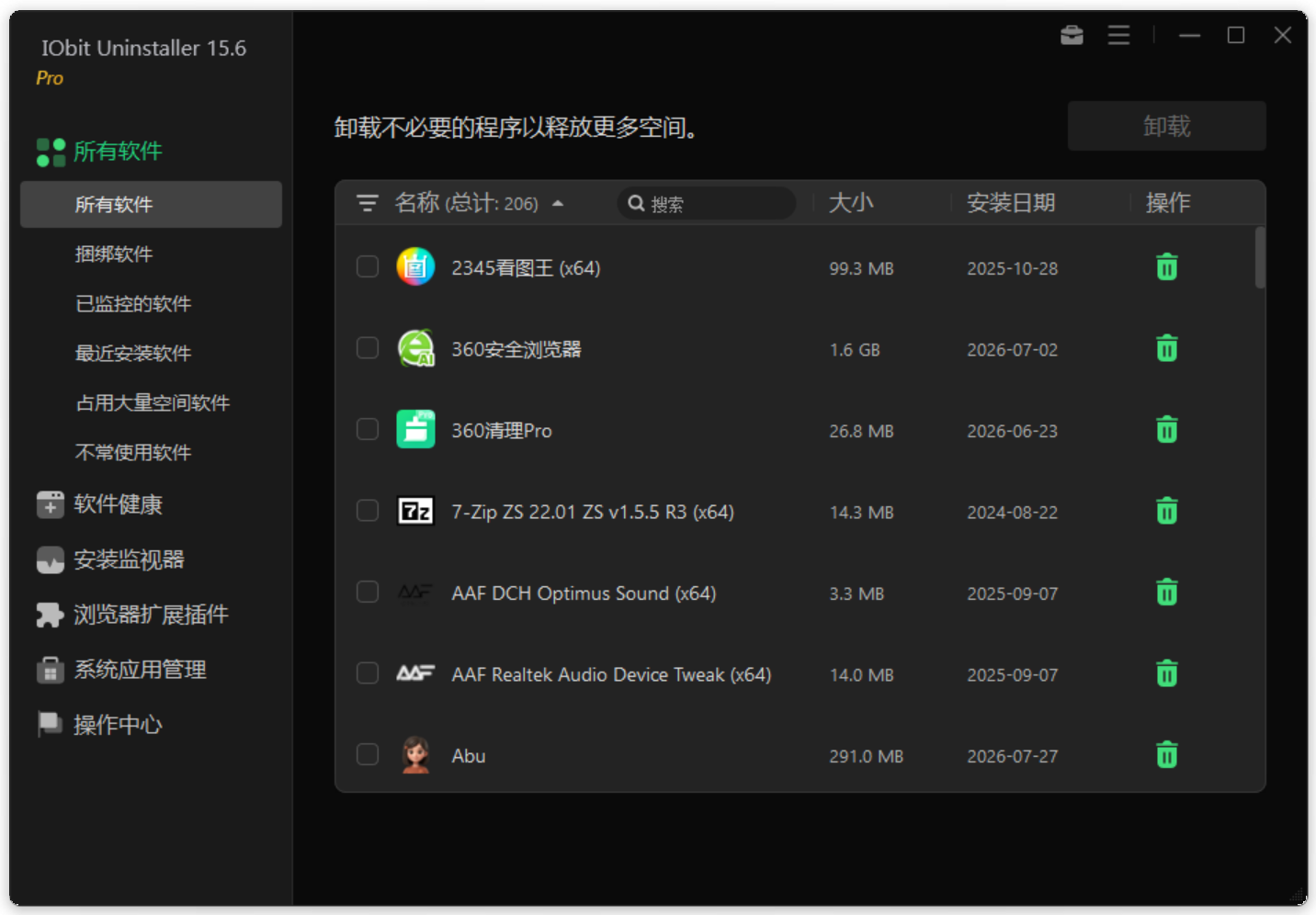The width and height of the screenshot is (1316, 915).
Task: Click the trash icon for 360清理Pro
Action: tap(1166, 430)
